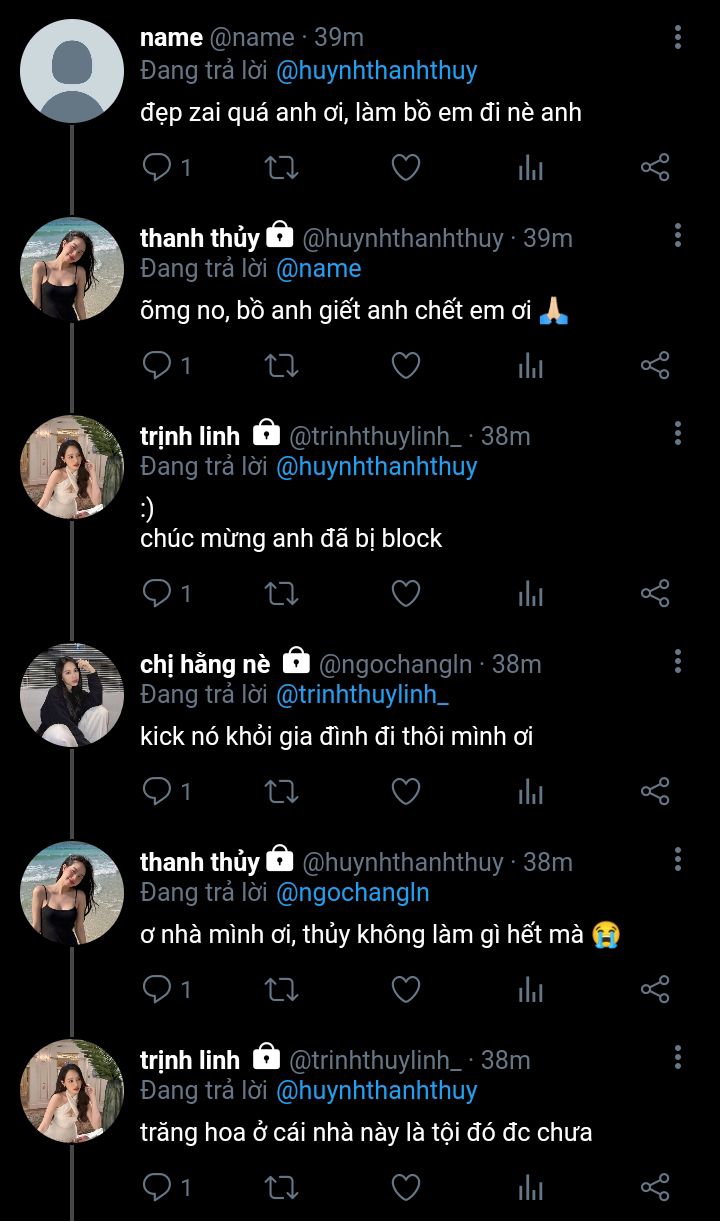
Task: Open @name mention in thanh thủy's reply
Action: click(x=318, y=269)
